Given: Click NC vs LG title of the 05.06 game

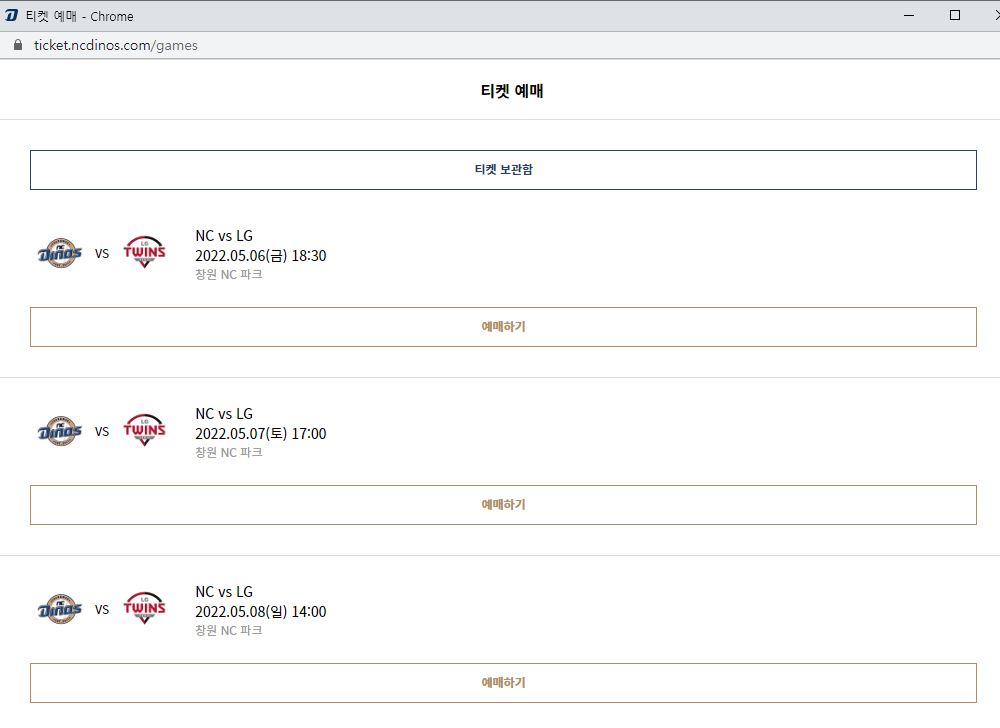Looking at the screenshot, I should pyautogui.click(x=224, y=236).
